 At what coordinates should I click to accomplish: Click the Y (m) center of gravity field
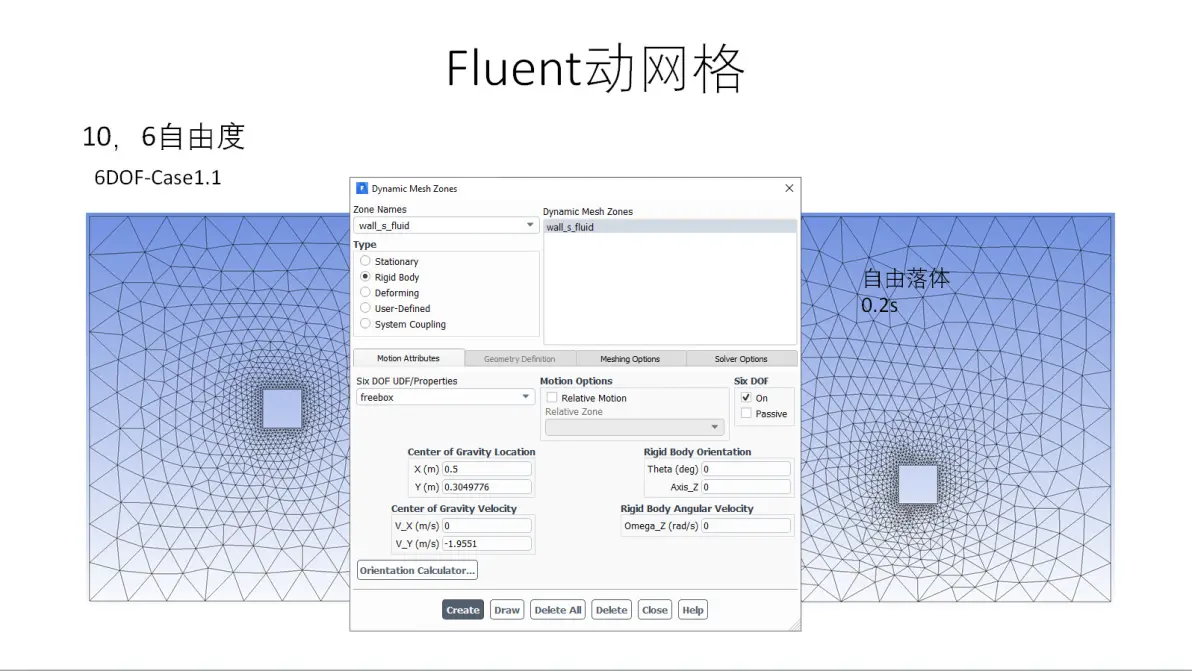(x=487, y=487)
